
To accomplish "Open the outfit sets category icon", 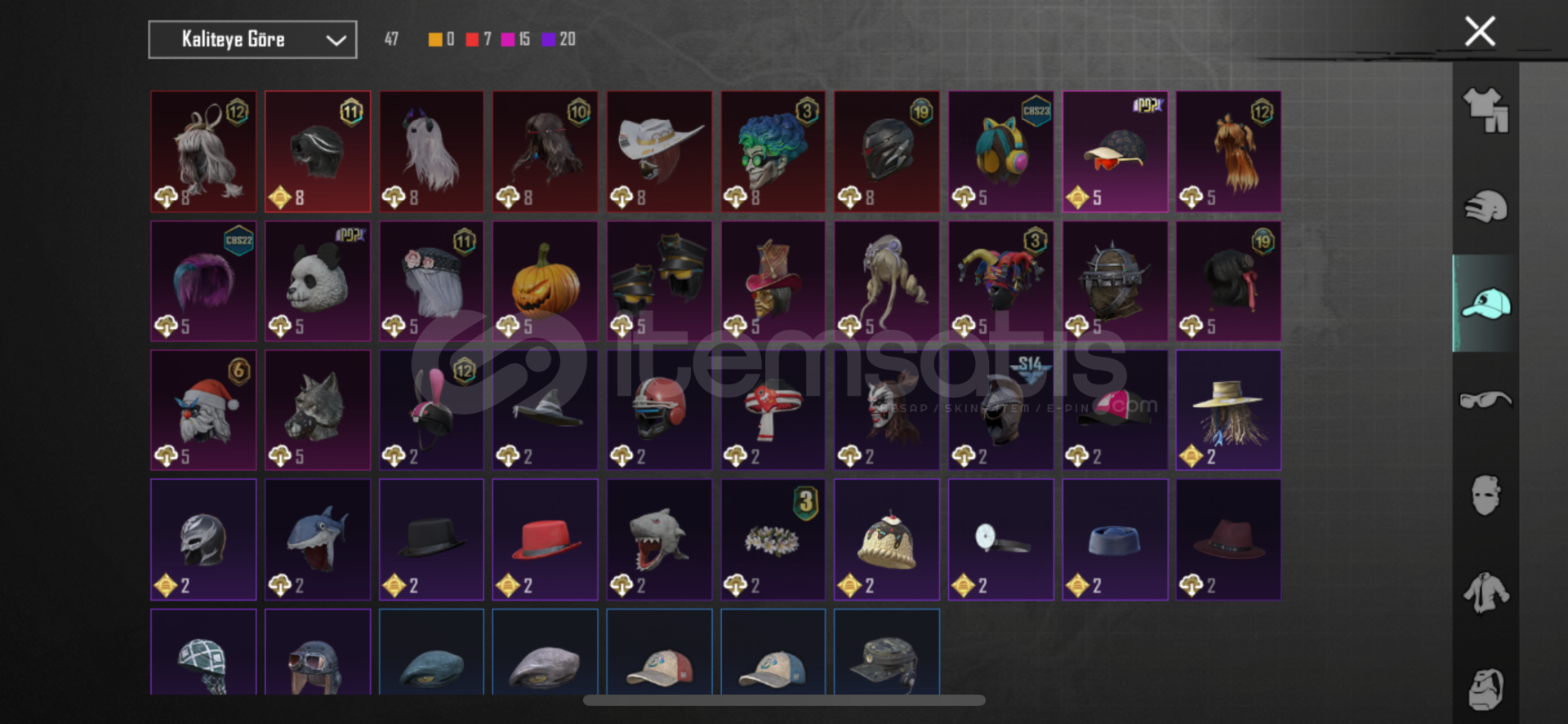I will (x=1486, y=110).
